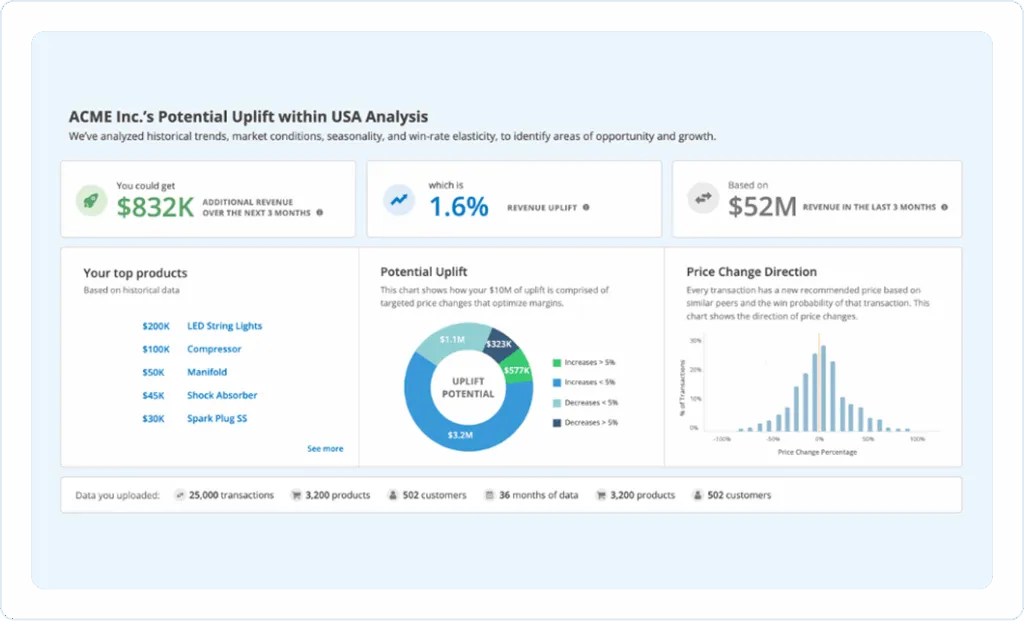
Task: Open the LED String Lights product link
Action: pos(225,326)
